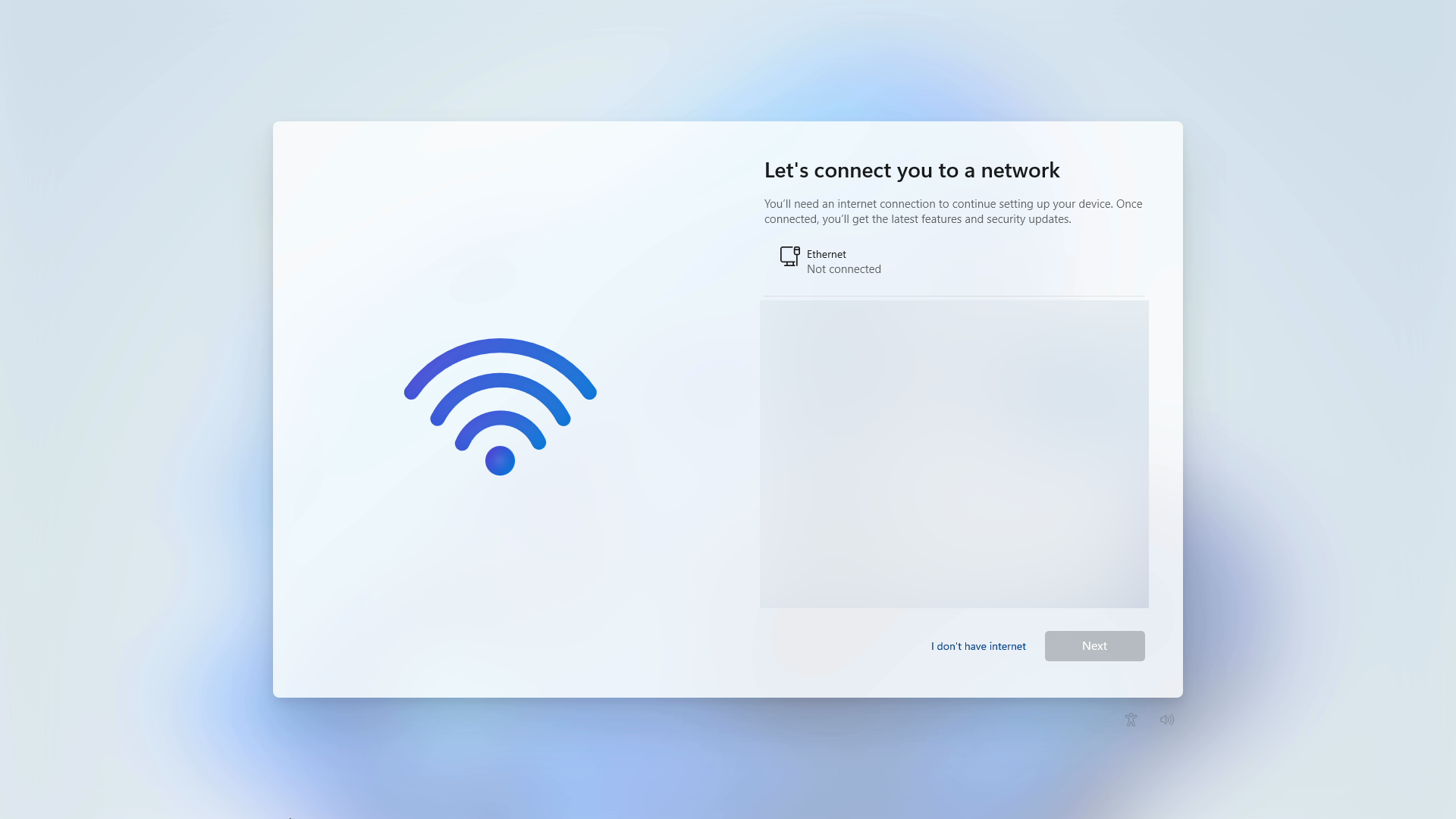1456x819 pixels.
Task: Open the Accessibility options icon
Action: [x=1131, y=720]
